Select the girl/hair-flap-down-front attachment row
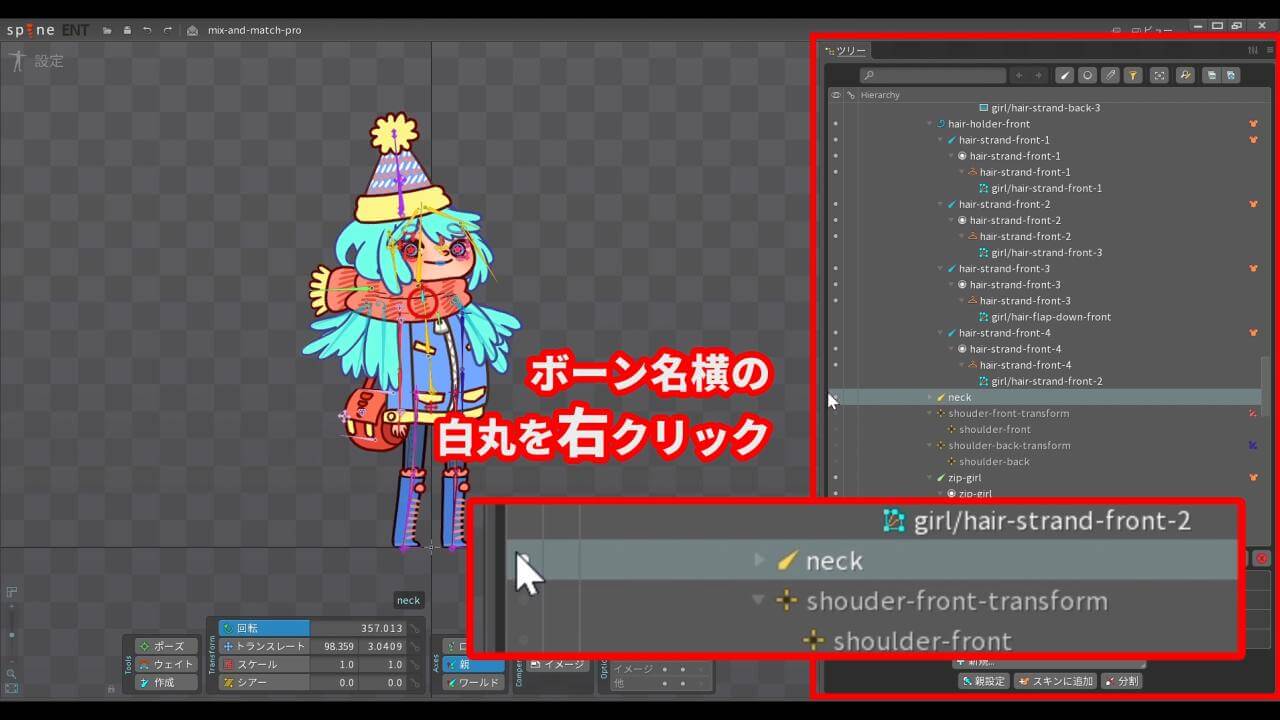 1043,317
